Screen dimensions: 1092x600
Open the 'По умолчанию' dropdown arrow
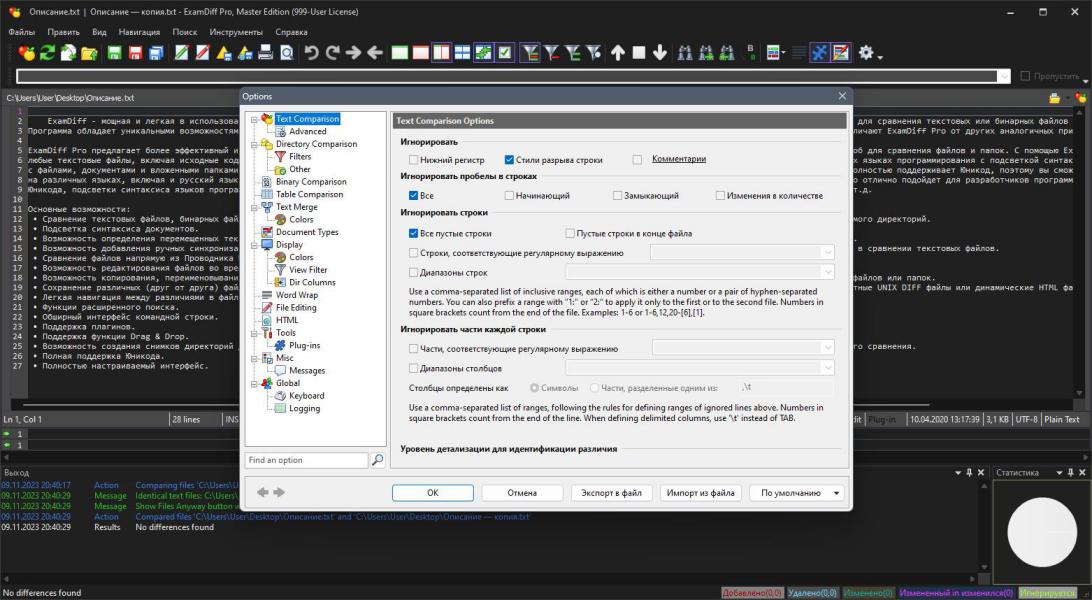click(x=836, y=493)
